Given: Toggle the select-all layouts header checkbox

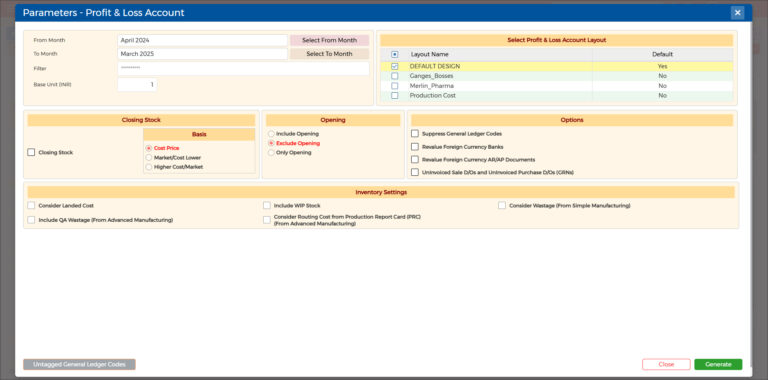Looking at the screenshot, I should coord(395,54).
